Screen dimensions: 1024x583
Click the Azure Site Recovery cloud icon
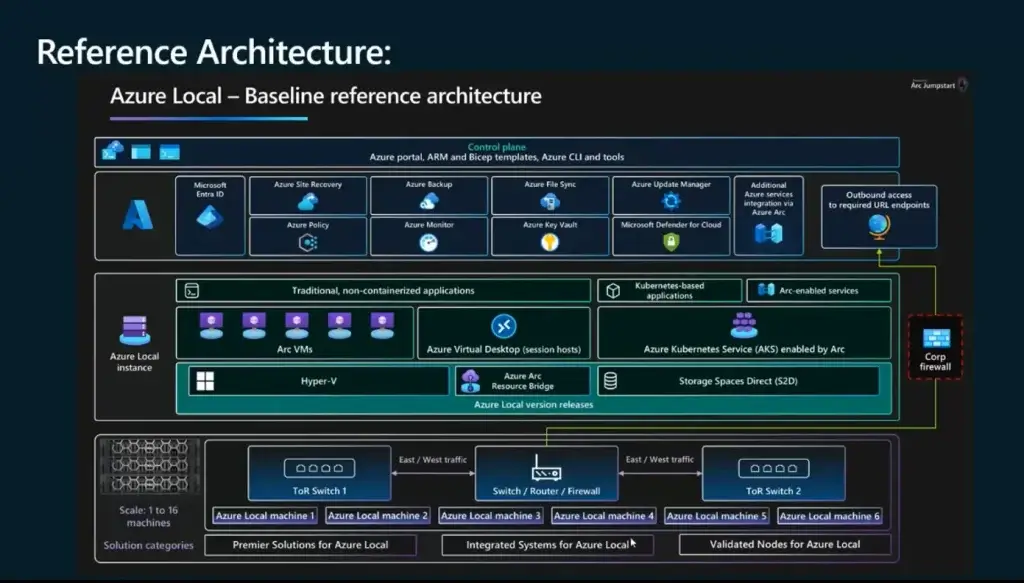pyautogui.click(x=308, y=202)
